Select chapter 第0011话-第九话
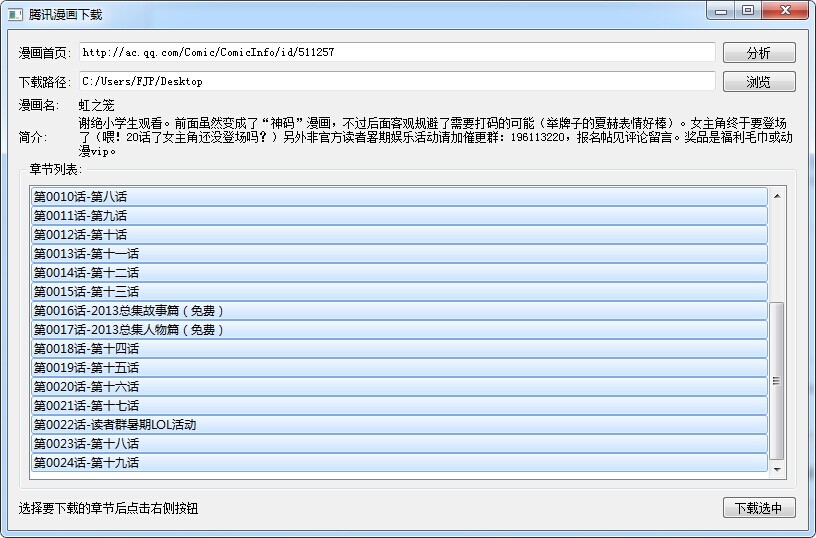 [399, 215]
